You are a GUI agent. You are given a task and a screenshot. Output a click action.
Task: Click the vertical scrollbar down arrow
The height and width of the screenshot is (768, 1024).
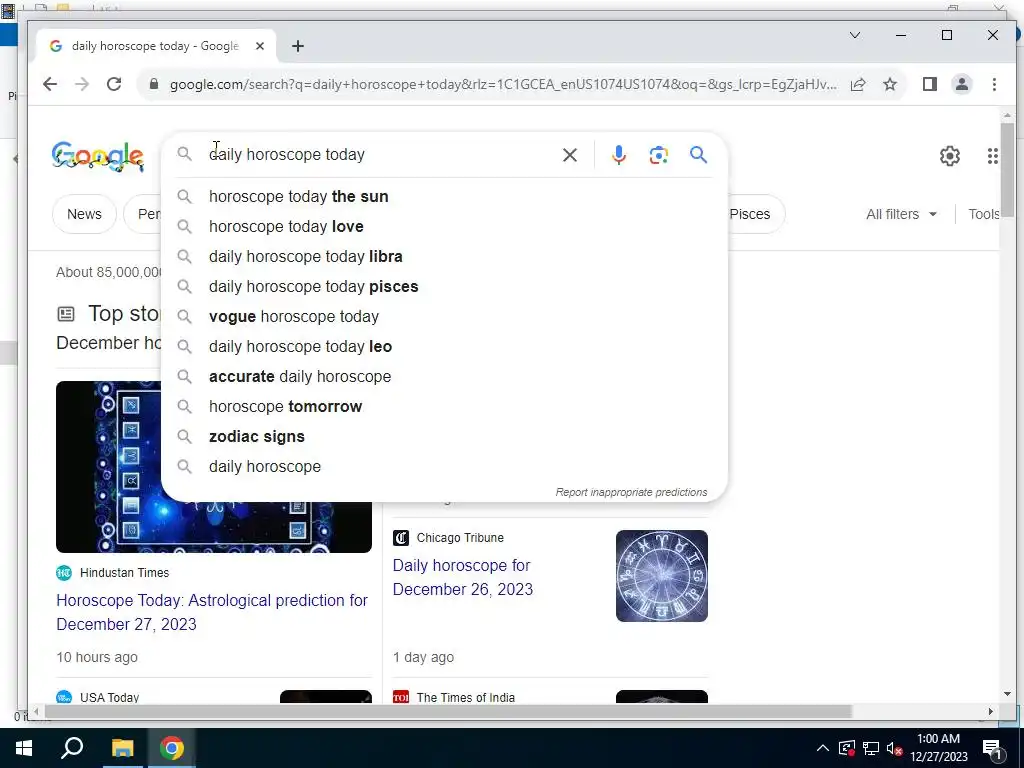(x=1006, y=694)
